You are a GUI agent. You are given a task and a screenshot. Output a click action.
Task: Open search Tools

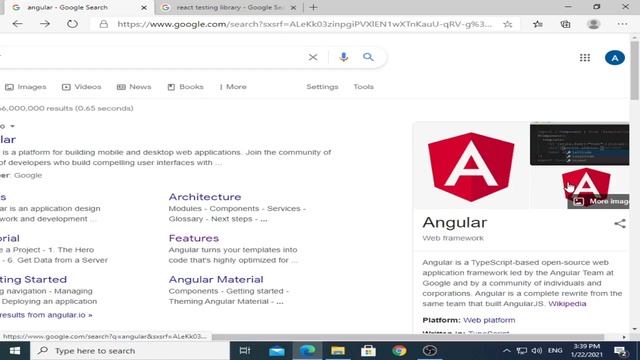pos(363,87)
